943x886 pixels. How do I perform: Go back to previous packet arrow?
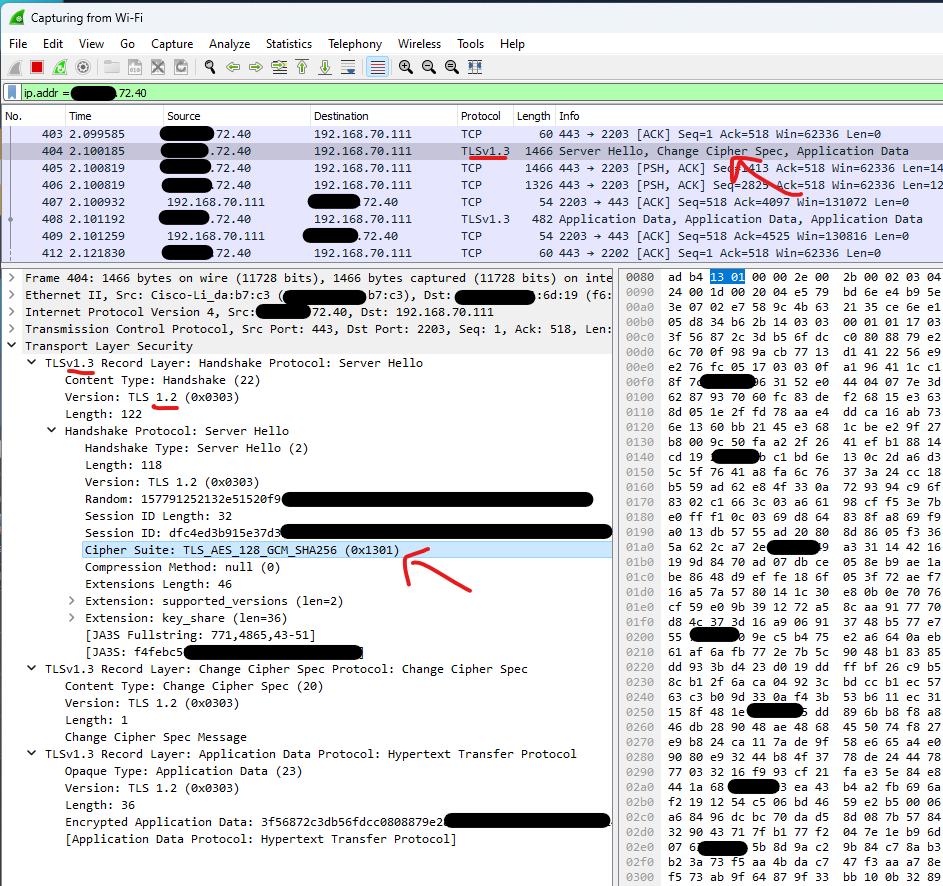pos(233,67)
